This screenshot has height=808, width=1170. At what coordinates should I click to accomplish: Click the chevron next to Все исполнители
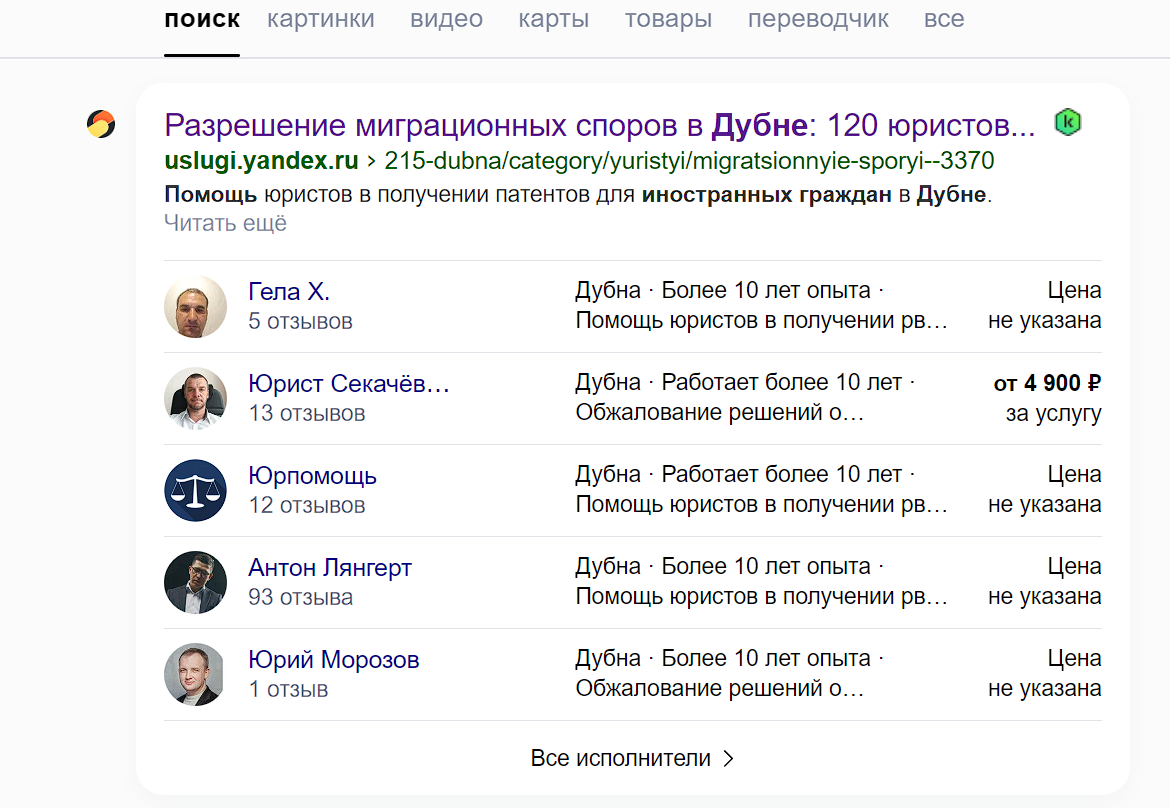[728, 759]
